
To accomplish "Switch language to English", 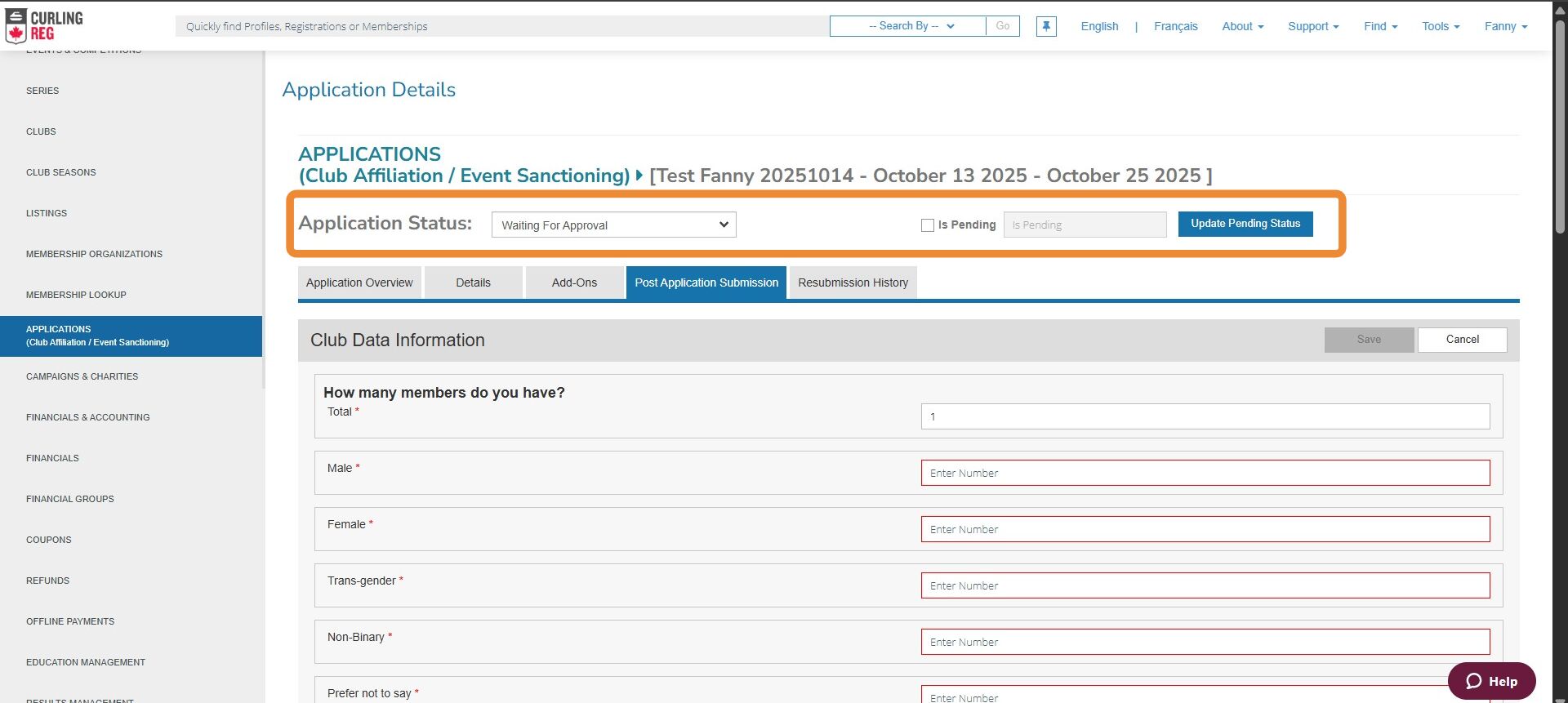I will coord(1099,26).
